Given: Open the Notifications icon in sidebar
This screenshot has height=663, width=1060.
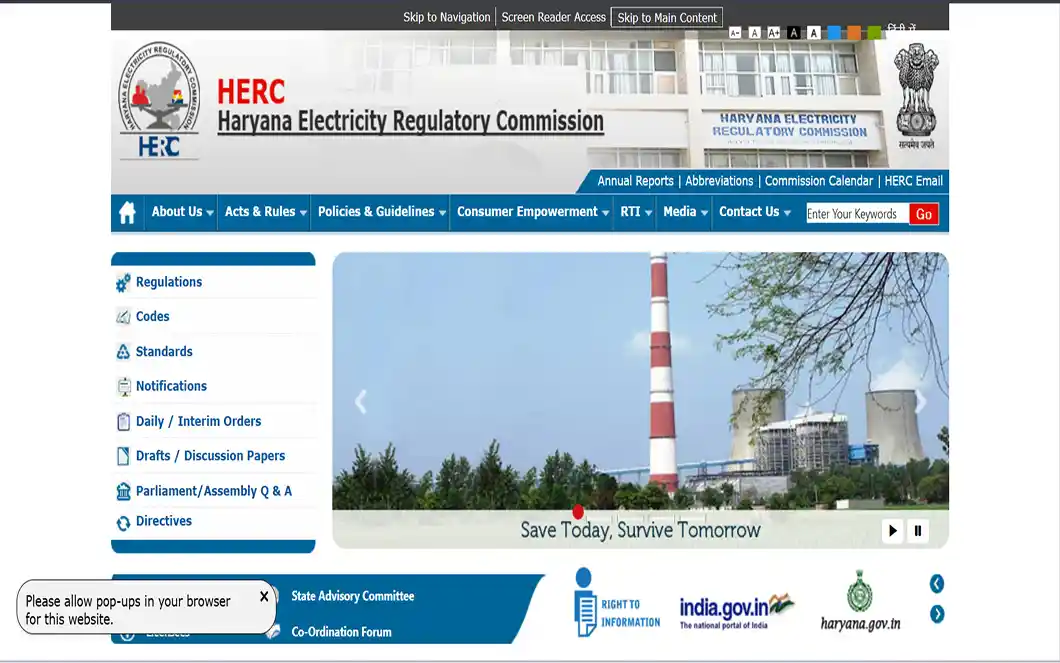Looking at the screenshot, I should (124, 387).
